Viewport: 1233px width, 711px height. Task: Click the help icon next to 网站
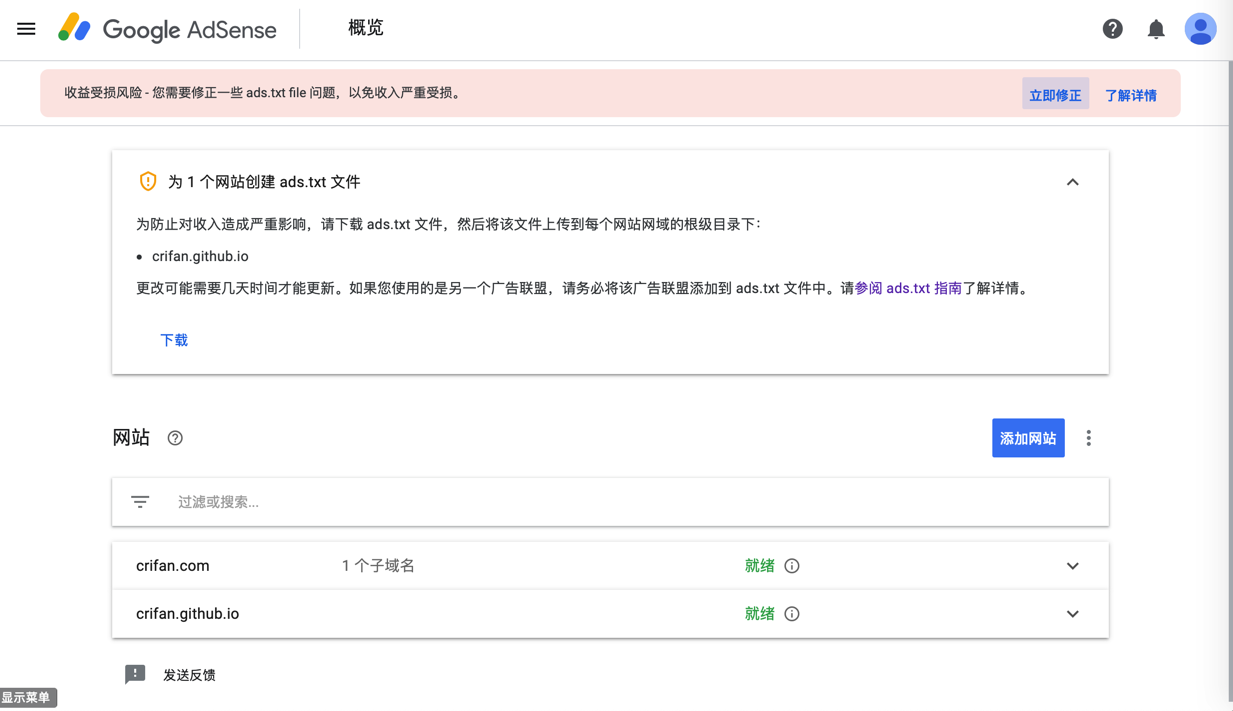(x=175, y=438)
